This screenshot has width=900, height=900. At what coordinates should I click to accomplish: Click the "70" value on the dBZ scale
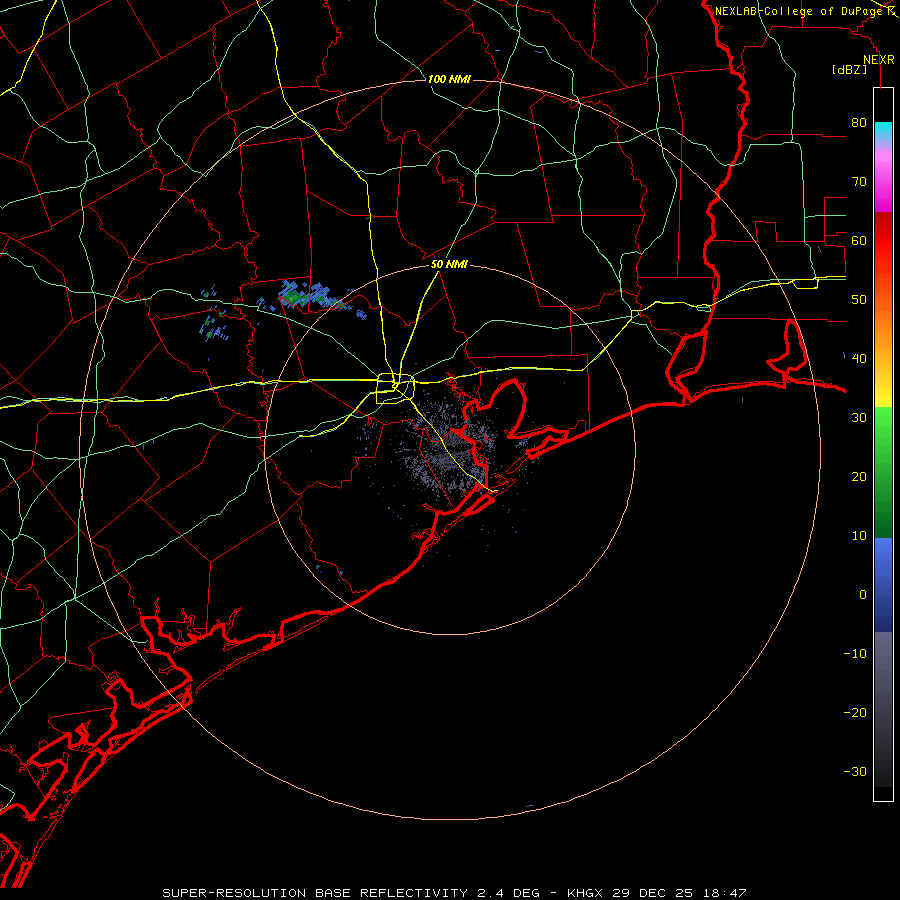[859, 182]
